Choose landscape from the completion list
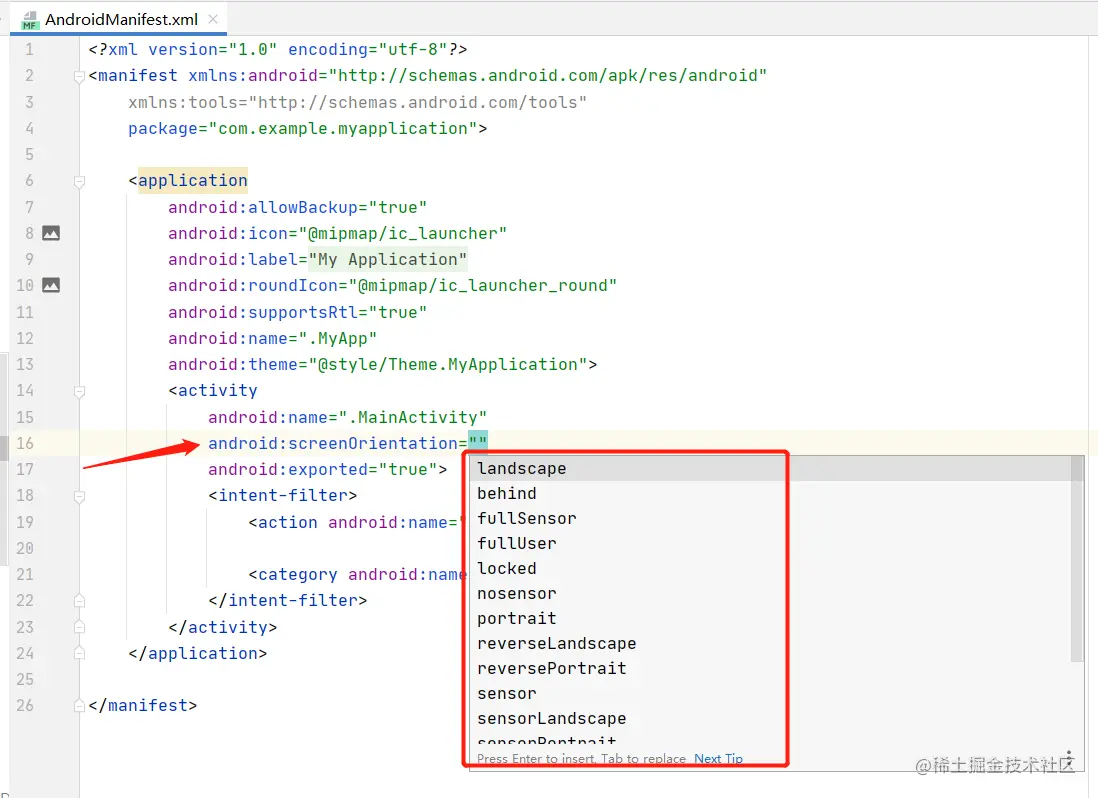1098x798 pixels. click(x=770, y=468)
